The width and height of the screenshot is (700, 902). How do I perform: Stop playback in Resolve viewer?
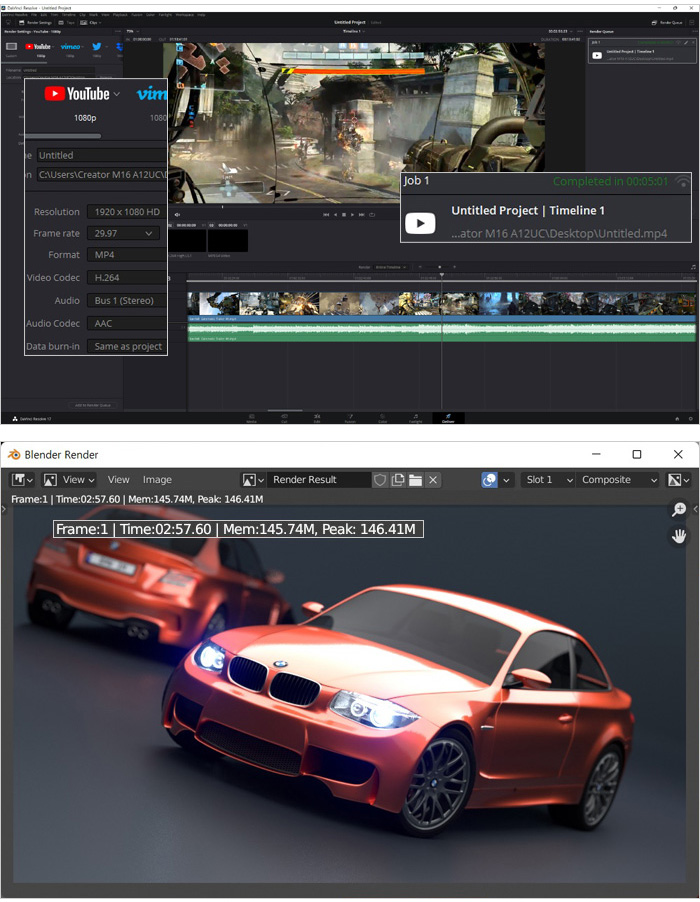pyautogui.click(x=344, y=215)
